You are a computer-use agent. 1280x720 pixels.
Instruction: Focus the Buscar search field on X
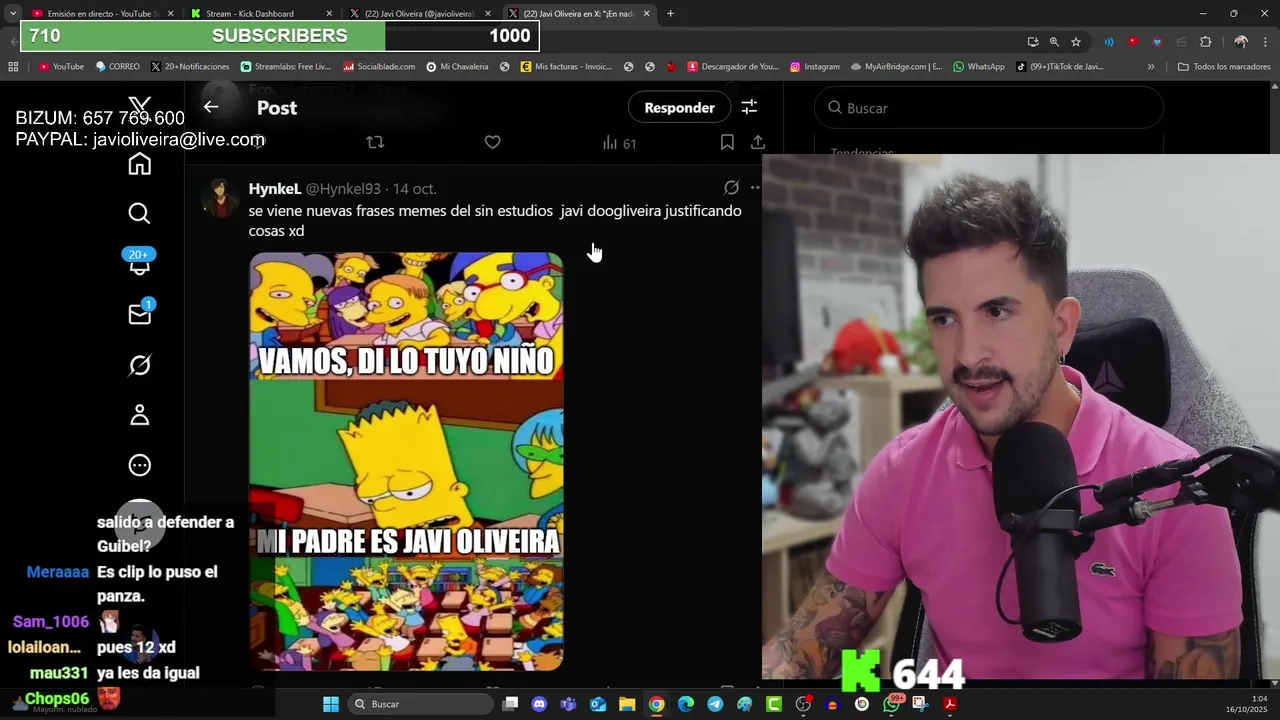click(x=988, y=108)
